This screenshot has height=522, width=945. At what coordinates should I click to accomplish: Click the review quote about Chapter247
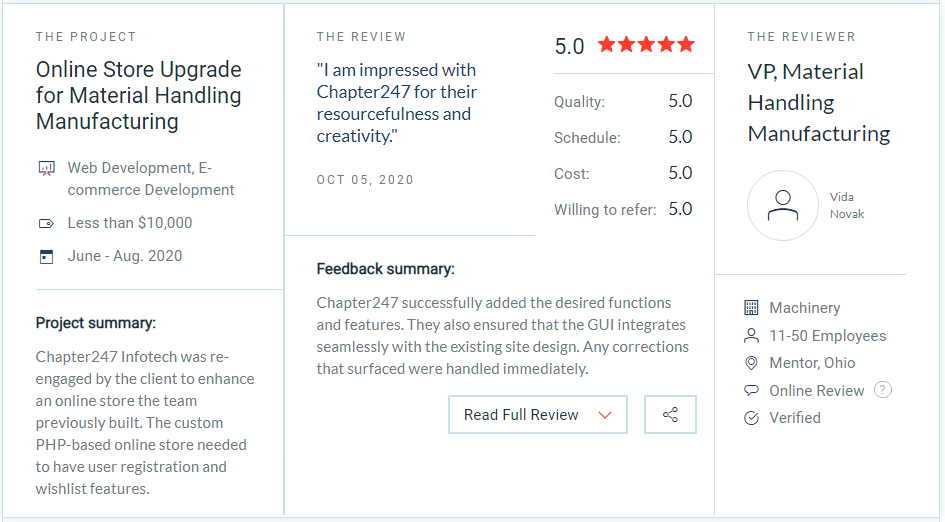pos(397,103)
